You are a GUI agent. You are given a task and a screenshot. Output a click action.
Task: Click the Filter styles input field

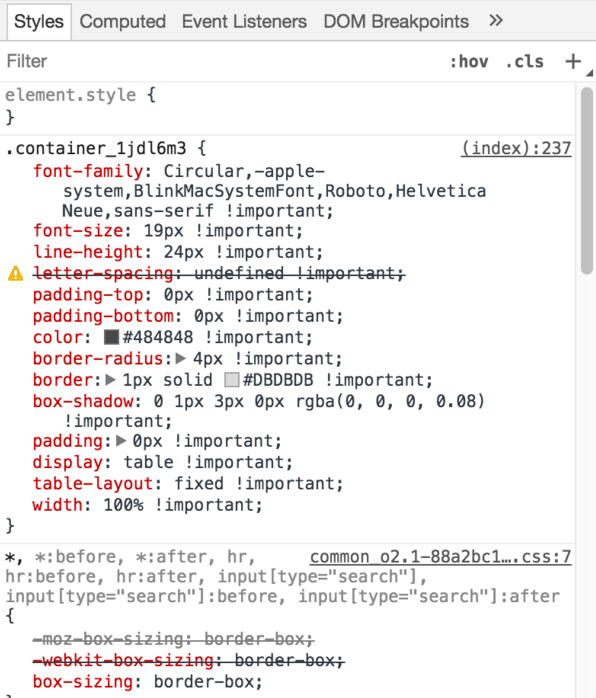click(x=223, y=61)
